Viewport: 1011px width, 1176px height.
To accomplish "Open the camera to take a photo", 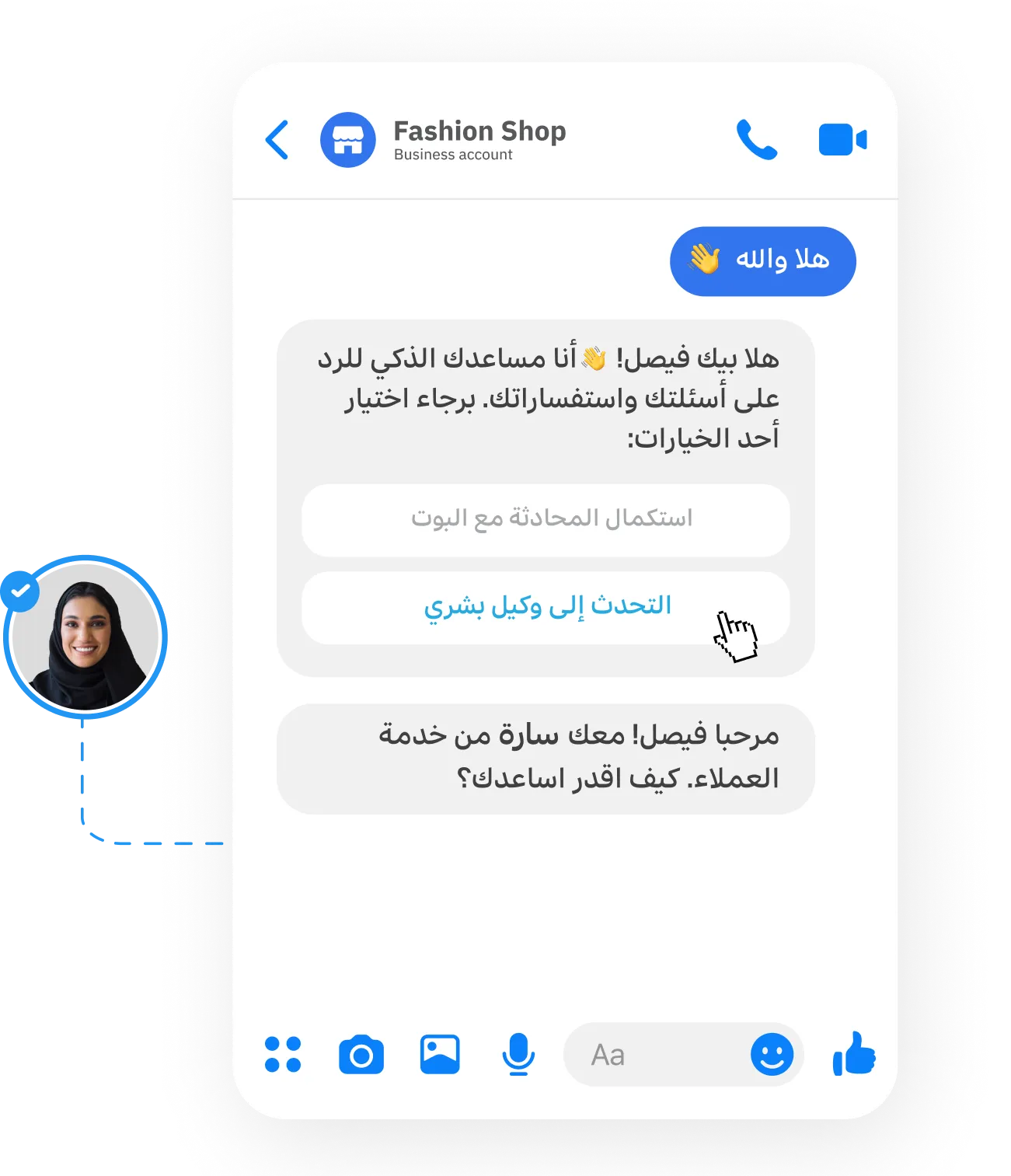I will [x=361, y=1055].
